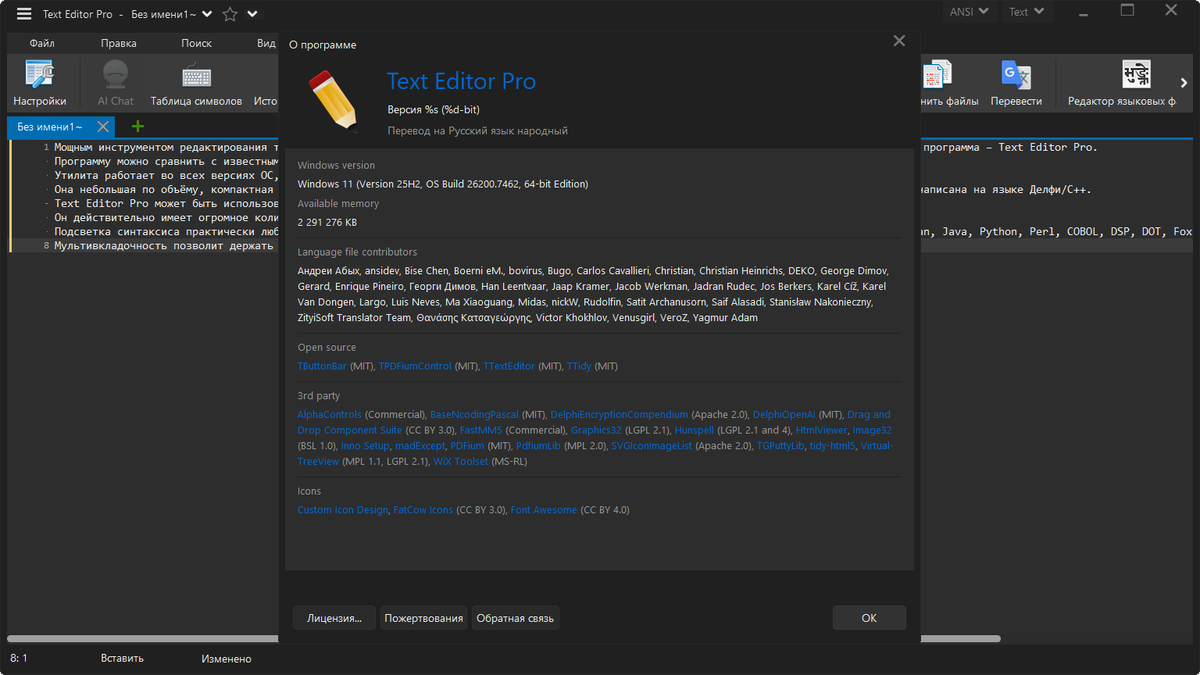
Task: Open the Поиск menu
Action: tap(197, 43)
